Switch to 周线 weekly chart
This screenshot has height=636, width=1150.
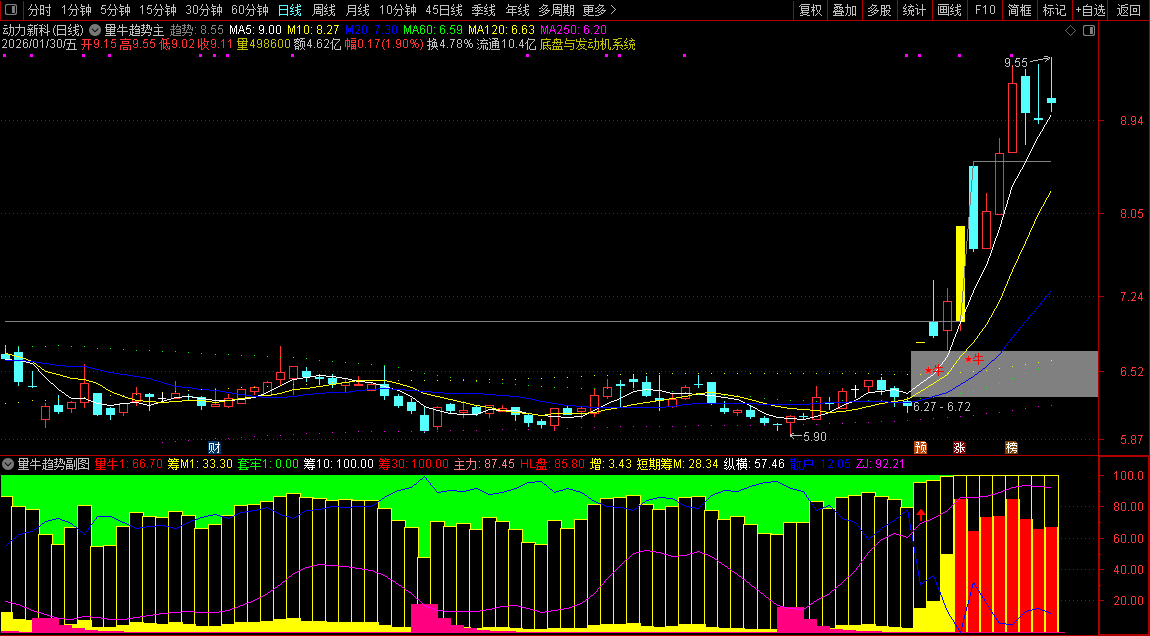[x=323, y=10]
